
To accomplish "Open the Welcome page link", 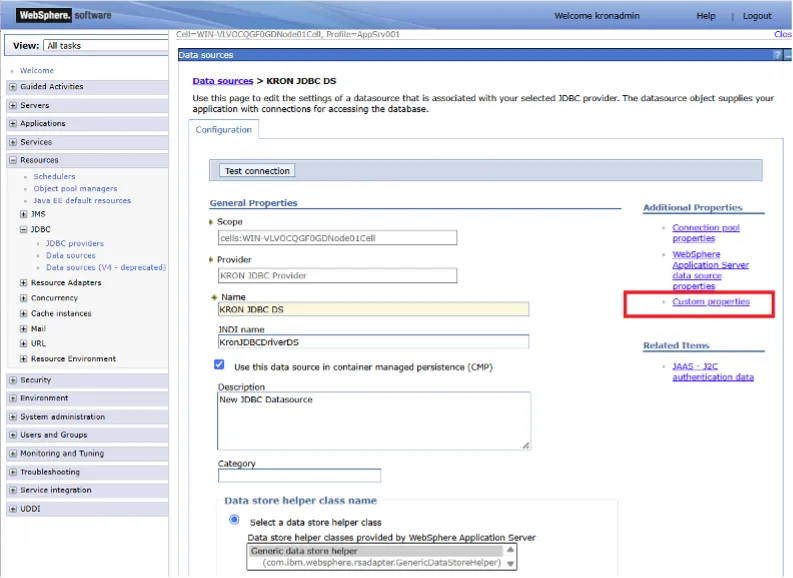I will tap(37, 71).
